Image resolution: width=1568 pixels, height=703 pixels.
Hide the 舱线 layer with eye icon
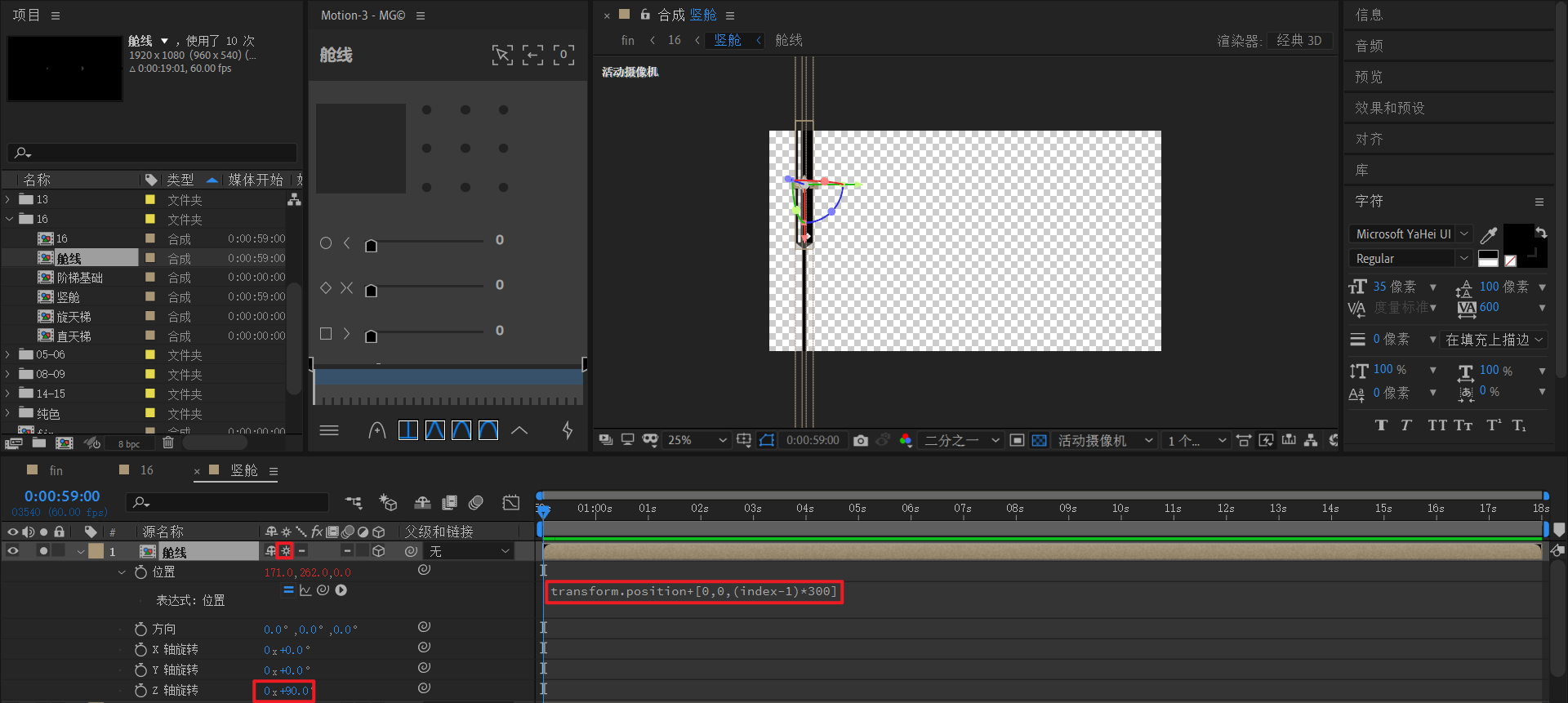(13, 551)
